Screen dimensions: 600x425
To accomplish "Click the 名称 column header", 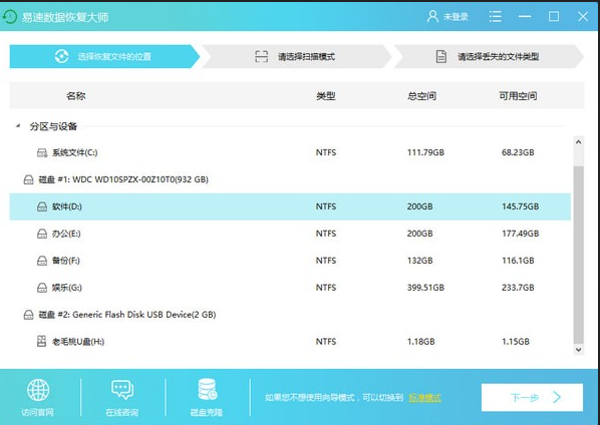I will (x=75, y=96).
